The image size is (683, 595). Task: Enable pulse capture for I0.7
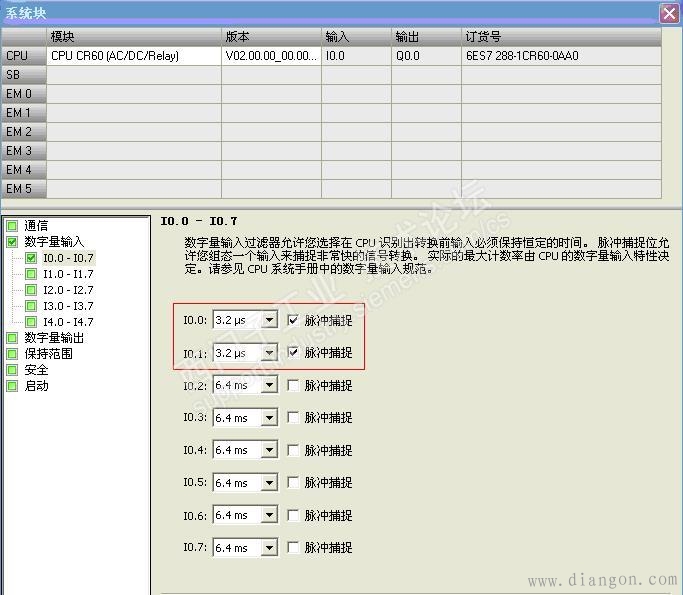click(x=293, y=548)
